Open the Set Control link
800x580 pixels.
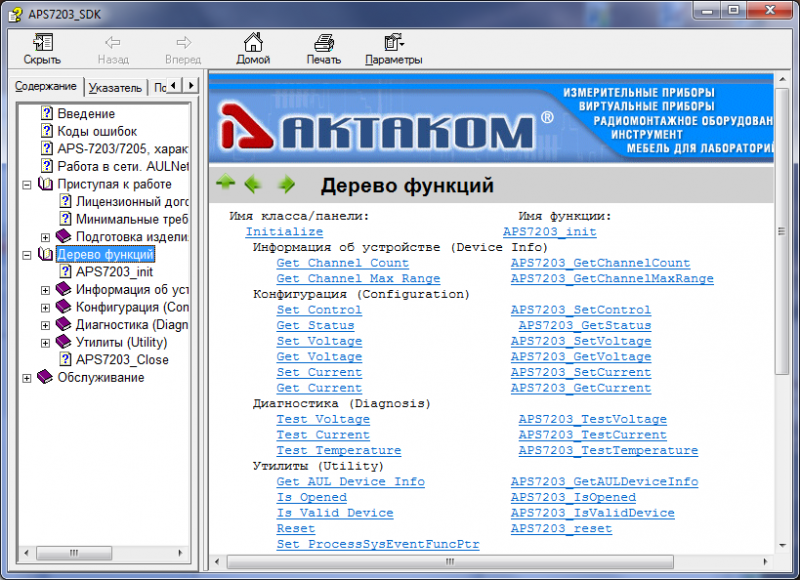point(319,310)
